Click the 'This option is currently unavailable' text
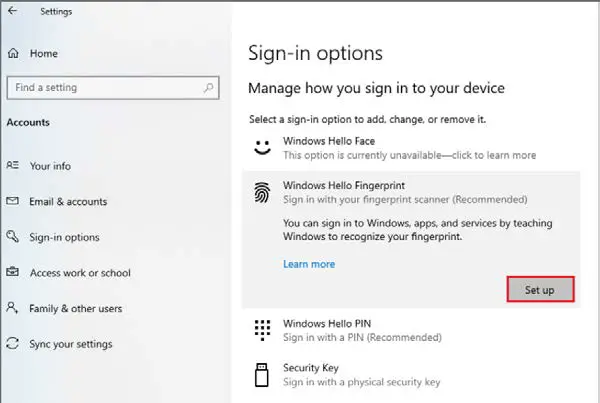The width and height of the screenshot is (600, 403). (409, 155)
